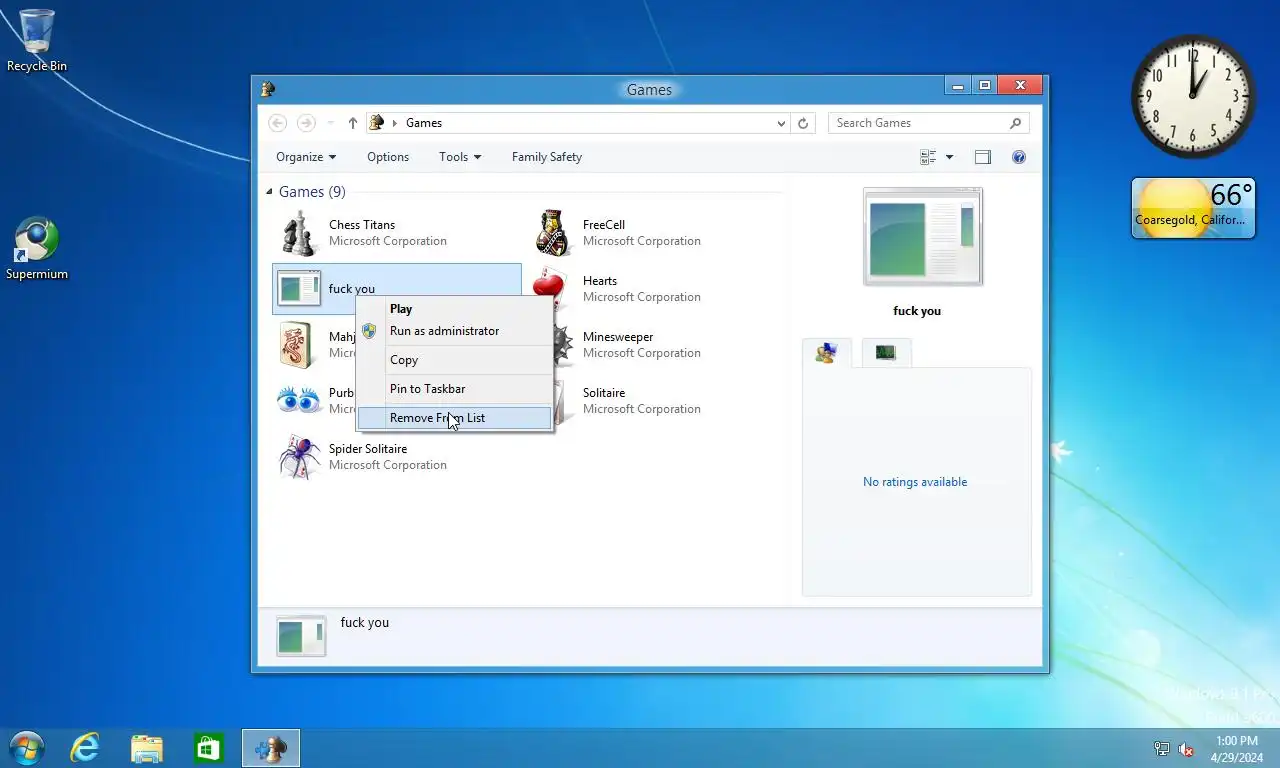This screenshot has width=1280, height=768.
Task: Switch to the ratings tab in details pane
Action: pyautogui.click(x=826, y=353)
